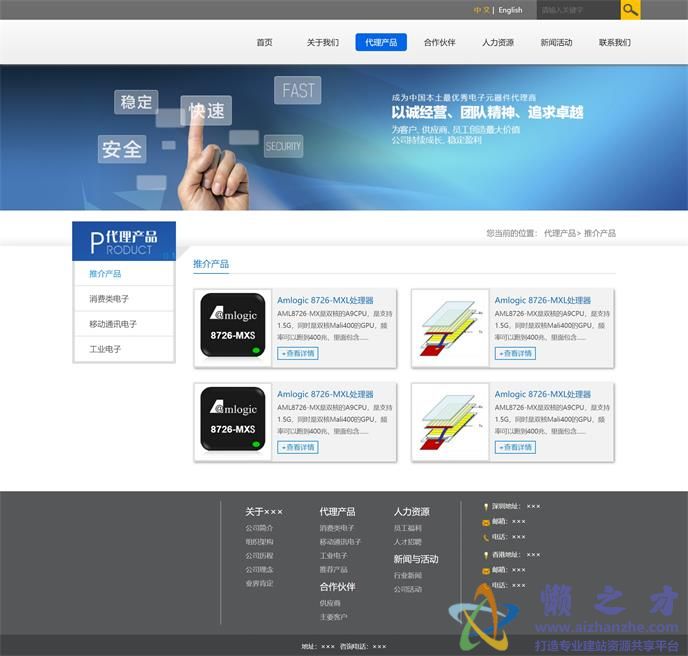
Task: Open 合作伙伴 (Partners) in the top navigation
Action: pyautogui.click(x=439, y=43)
